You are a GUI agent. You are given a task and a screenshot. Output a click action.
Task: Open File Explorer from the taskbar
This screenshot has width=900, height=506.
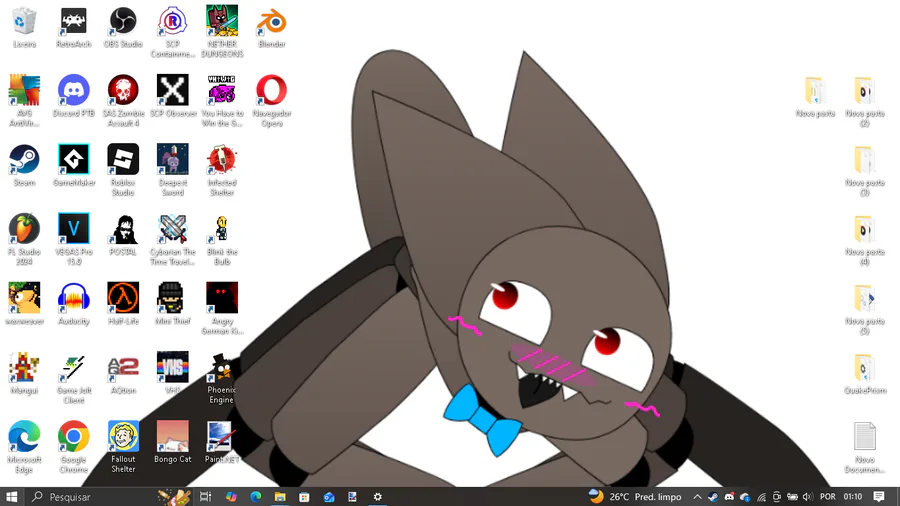280,497
